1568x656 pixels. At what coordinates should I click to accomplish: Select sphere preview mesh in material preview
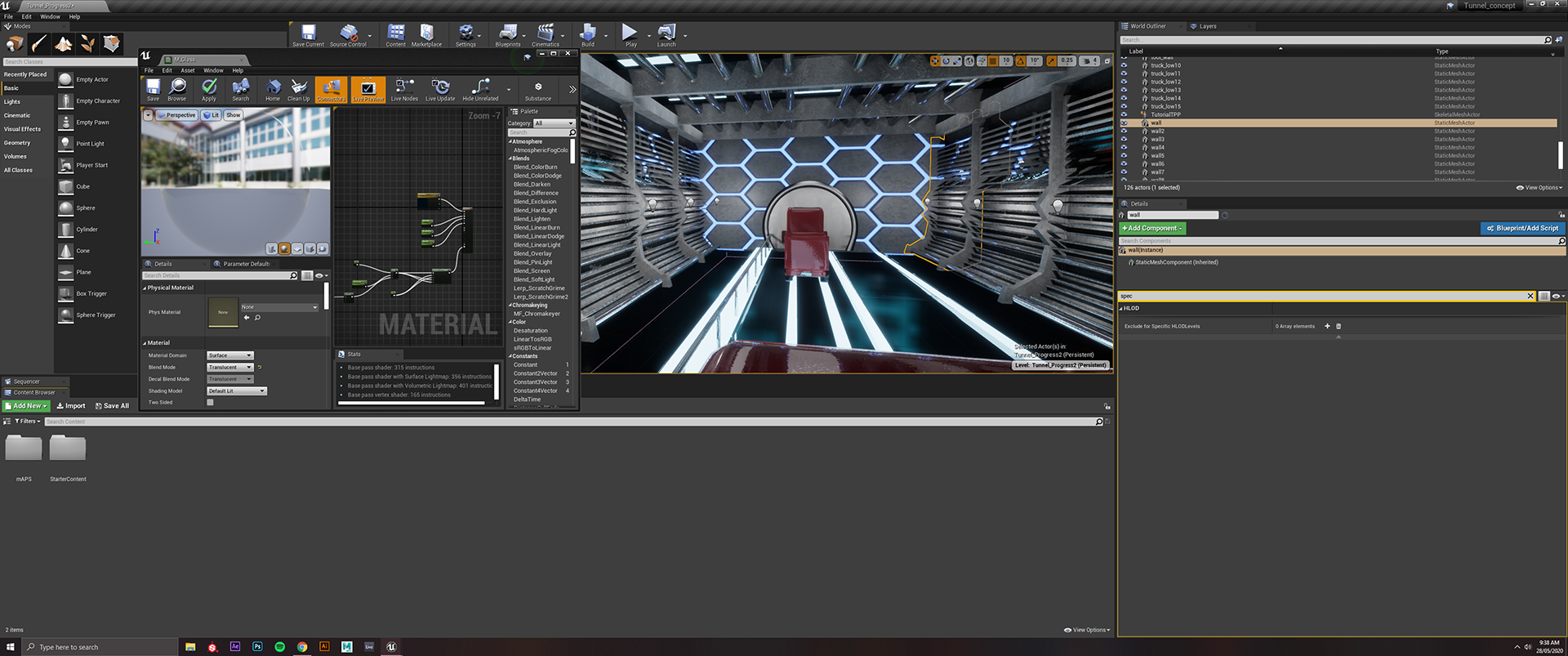[284, 248]
